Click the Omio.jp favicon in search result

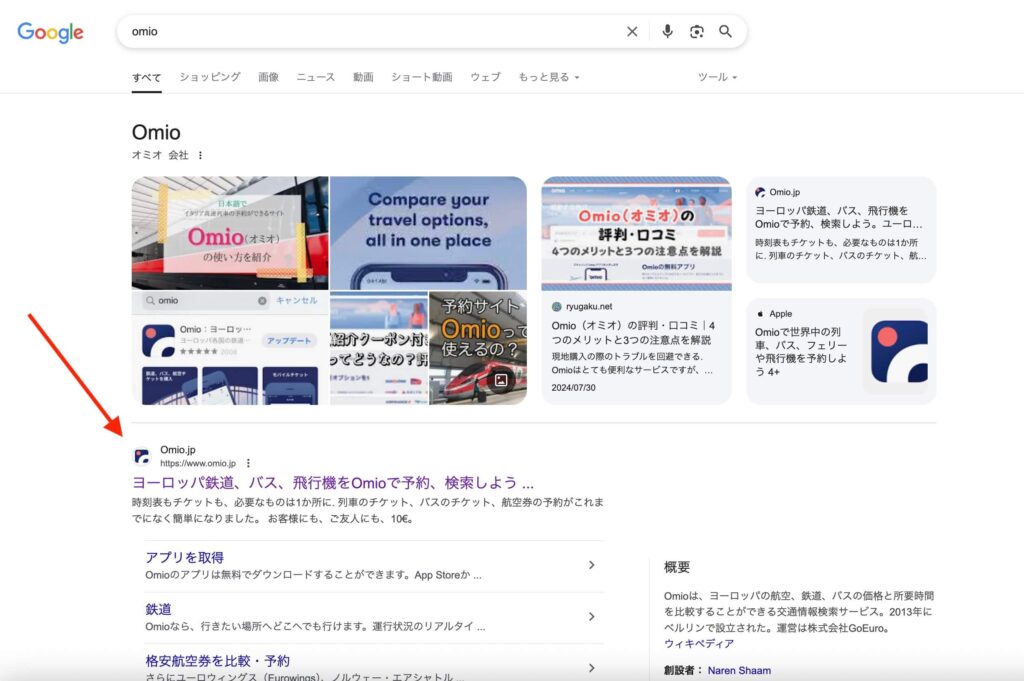pos(142,457)
